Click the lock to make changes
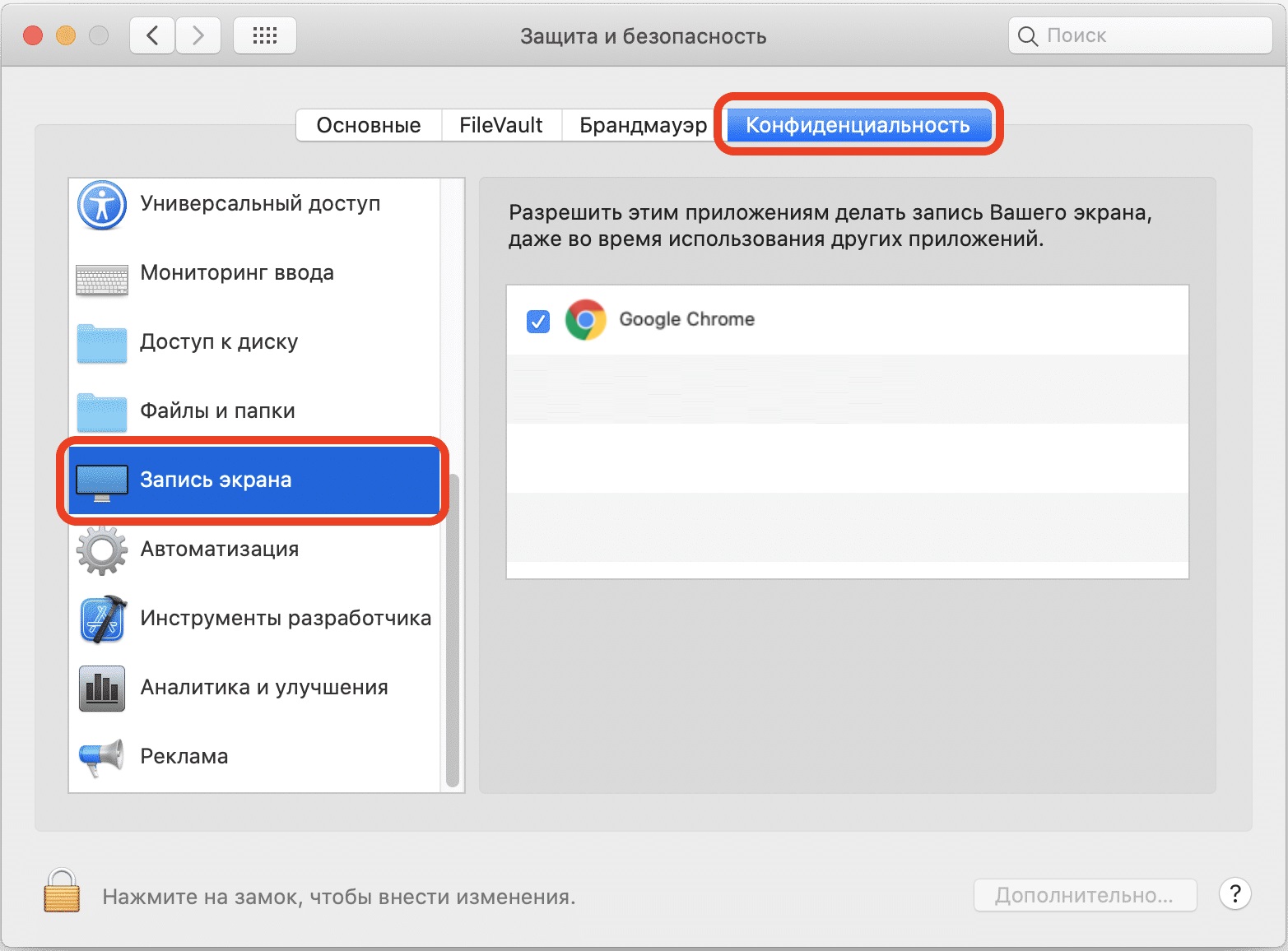The width and height of the screenshot is (1288, 951). 62,894
